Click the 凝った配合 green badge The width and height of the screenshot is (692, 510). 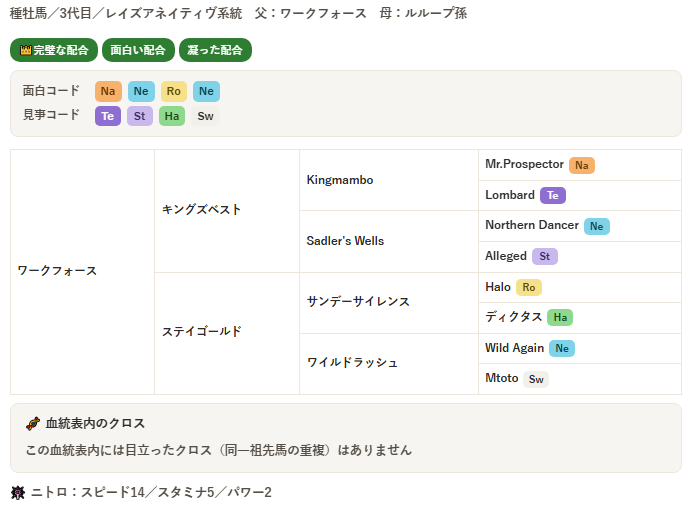click(215, 50)
